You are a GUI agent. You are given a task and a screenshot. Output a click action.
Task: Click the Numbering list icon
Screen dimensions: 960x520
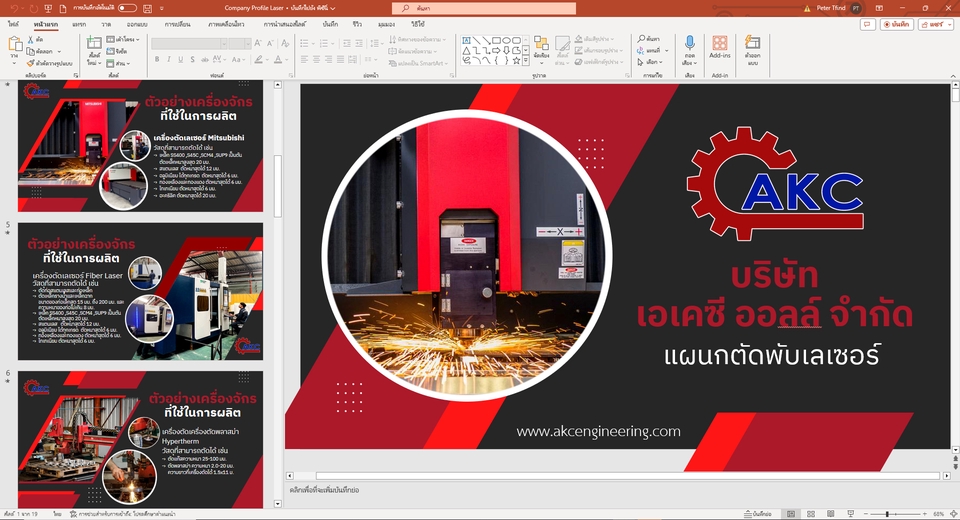click(x=324, y=43)
